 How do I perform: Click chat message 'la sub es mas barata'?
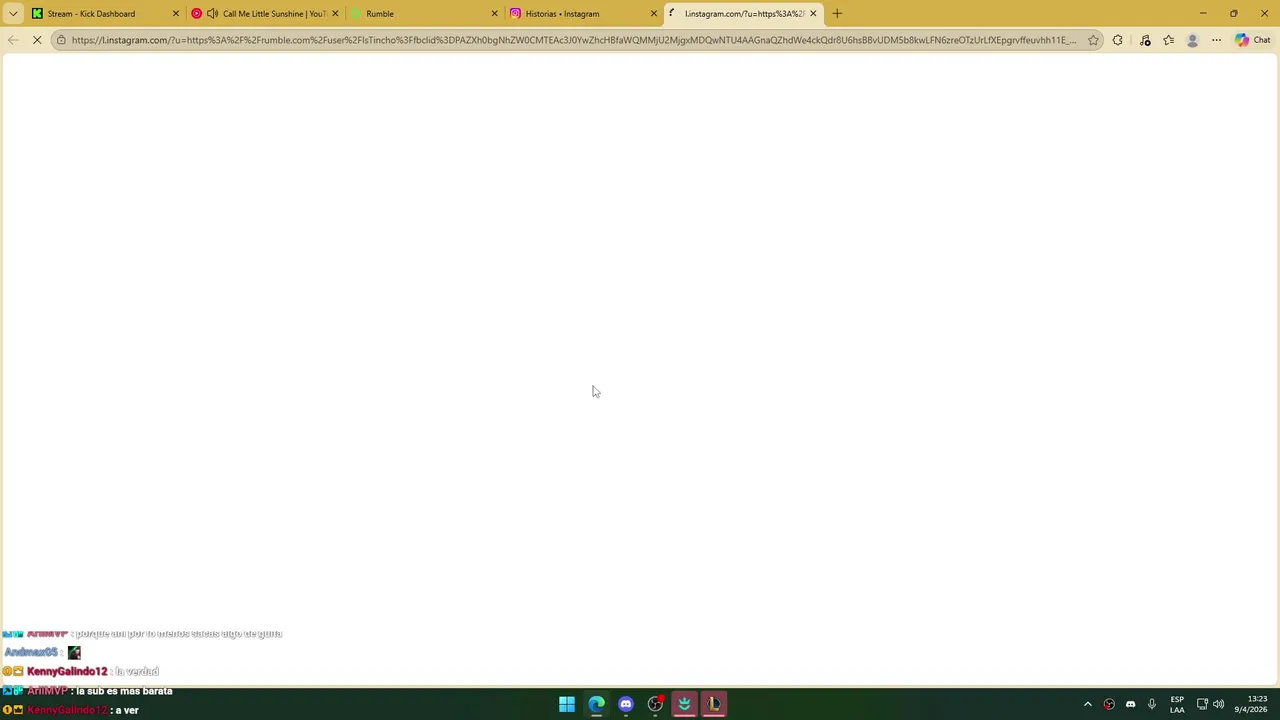tap(124, 691)
